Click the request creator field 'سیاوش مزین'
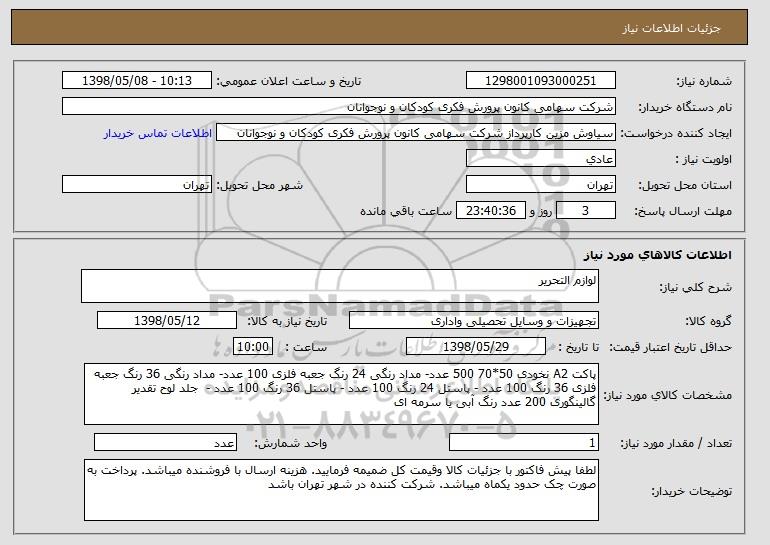770x545 pixels. pos(416,133)
